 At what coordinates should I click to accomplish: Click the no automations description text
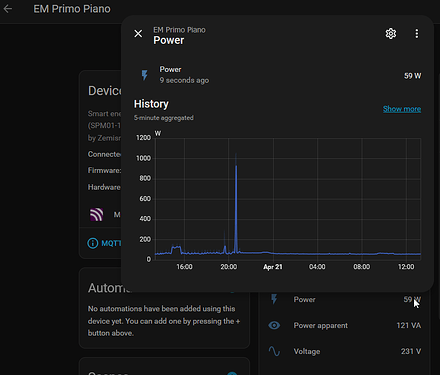164,321
